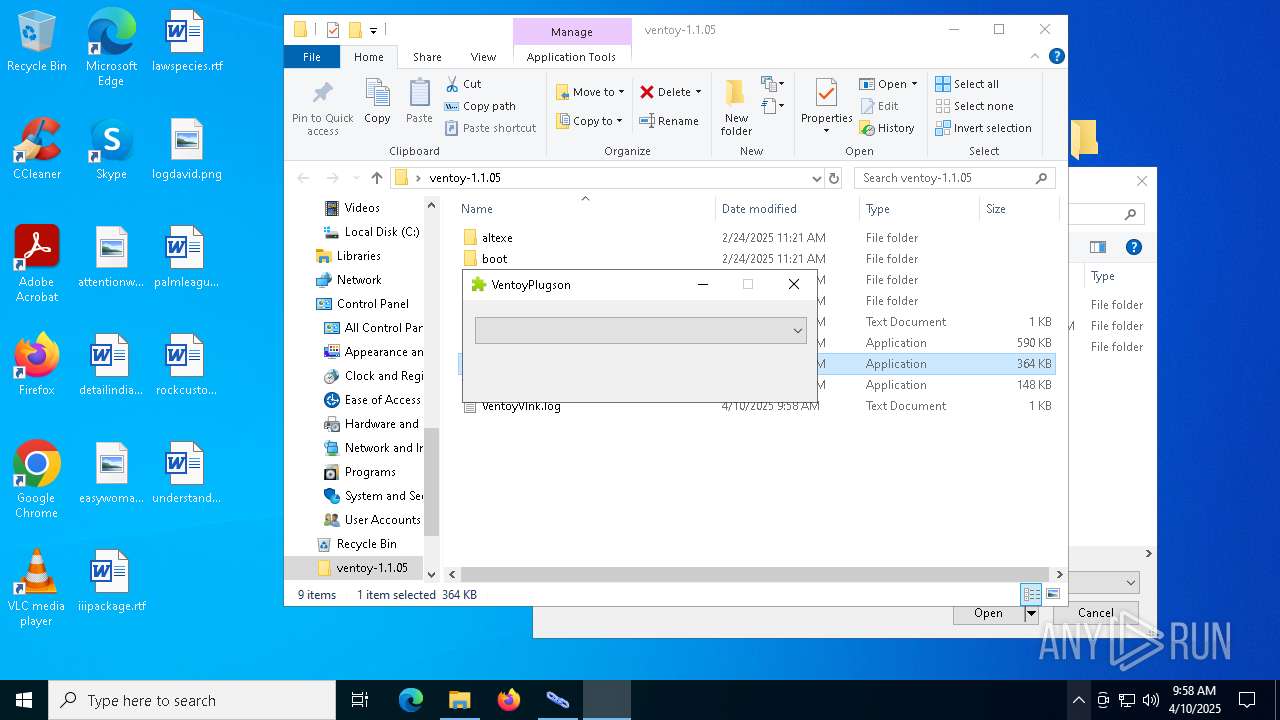Open Customize Quick Access Toolbar dropdown
Image resolution: width=1280 pixels, height=720 pixels.
pos(373,31)
